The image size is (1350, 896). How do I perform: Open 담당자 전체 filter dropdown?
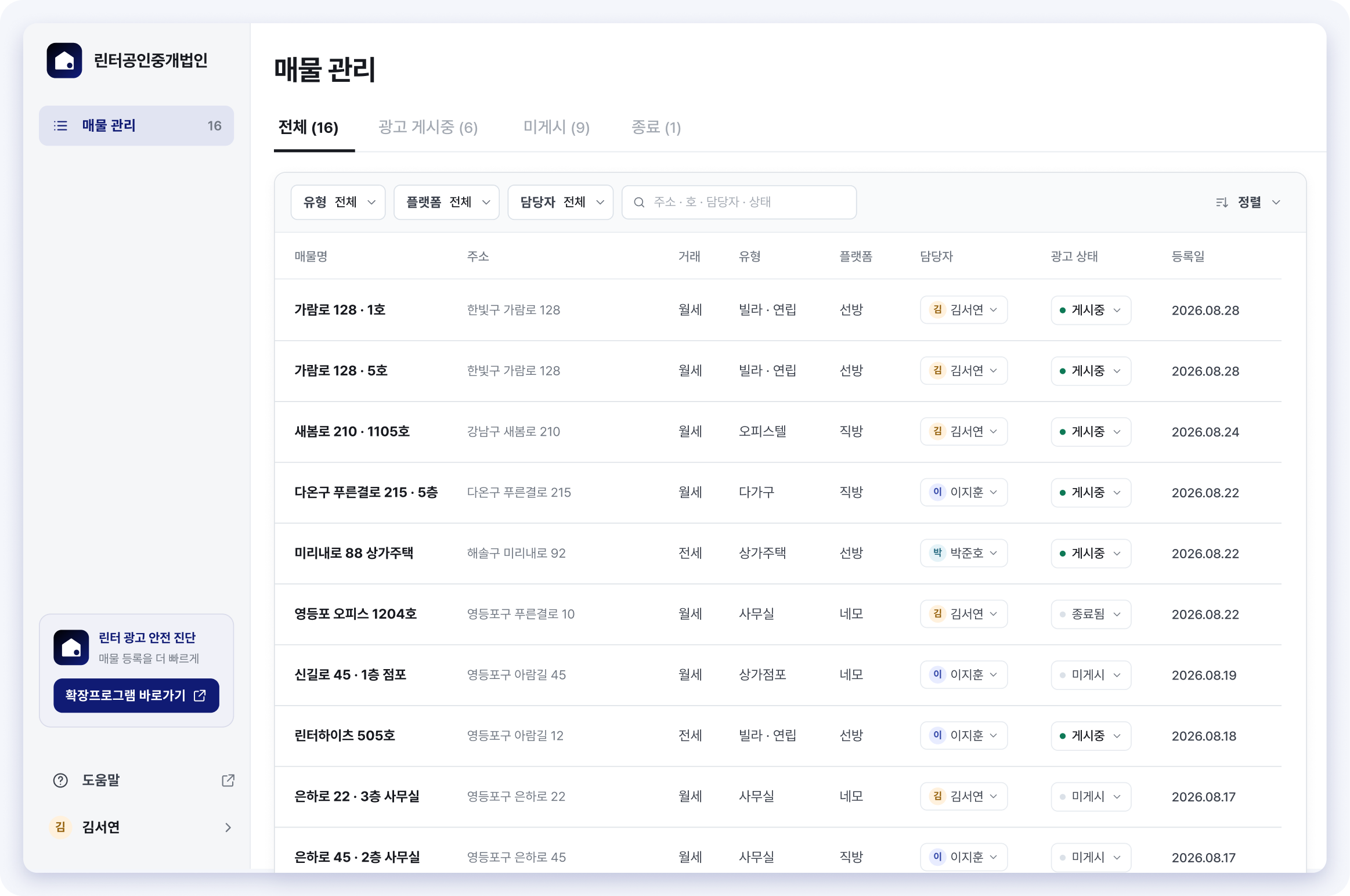click(x=561, y=202)
